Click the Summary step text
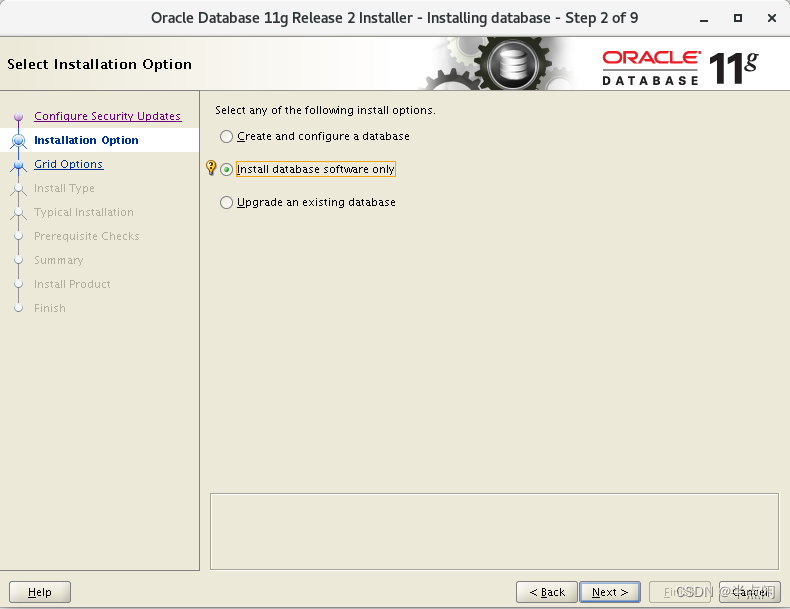790x609 pixels. 58,260
